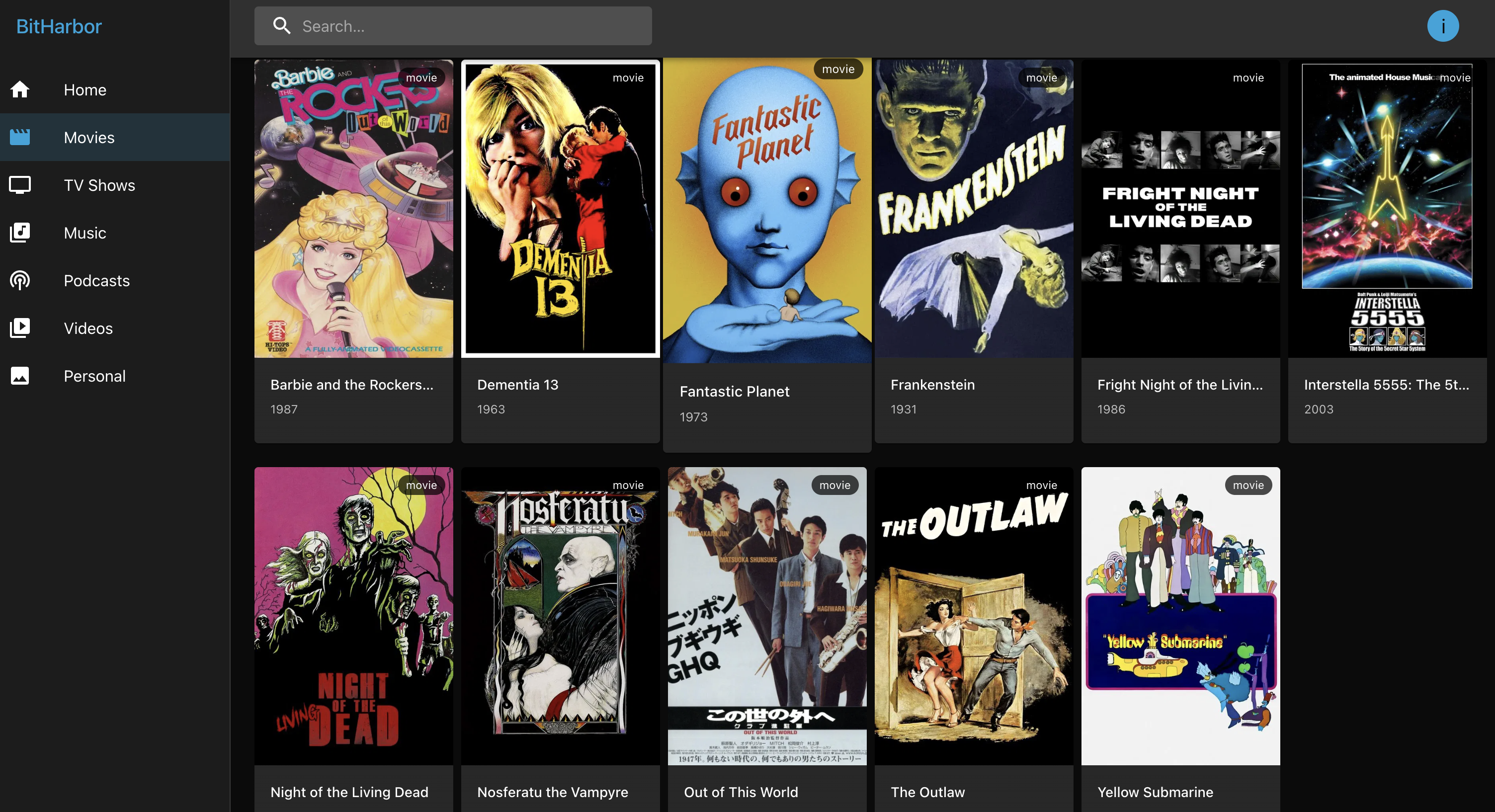Click the TV Shows monitor icon
Screen dimensions: 1495x812
[20, 184]
